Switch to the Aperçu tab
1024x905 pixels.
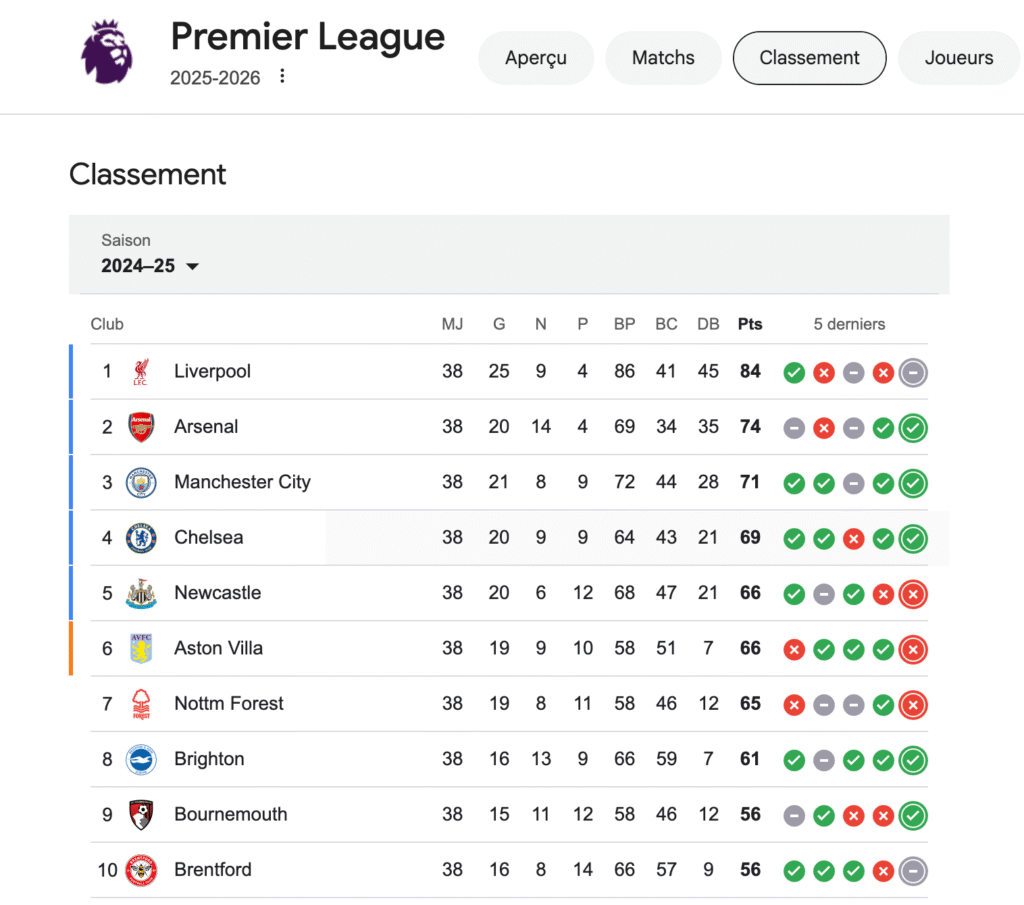coord(536,57)
